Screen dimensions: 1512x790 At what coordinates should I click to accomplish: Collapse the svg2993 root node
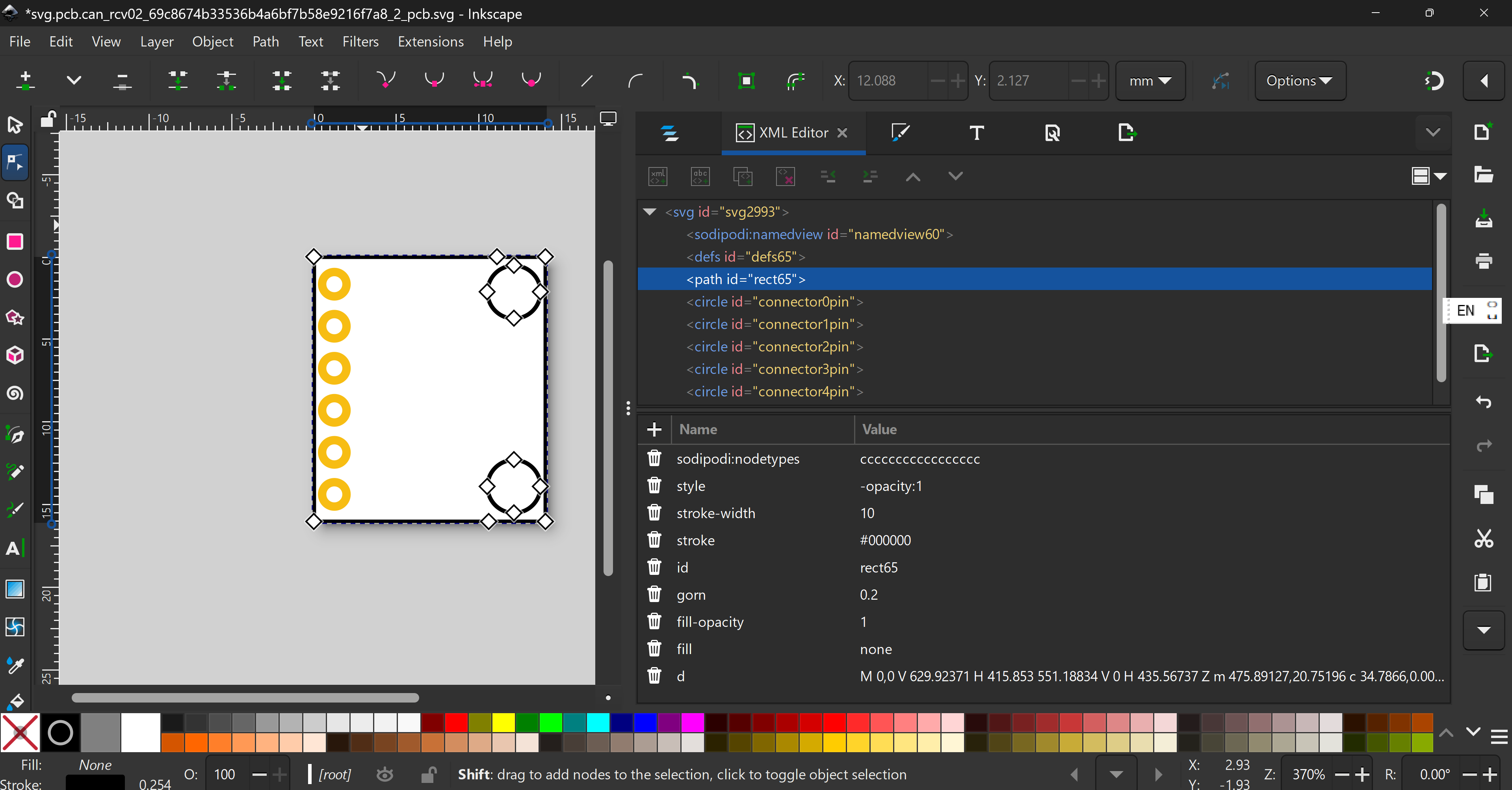tap(649, 212)
